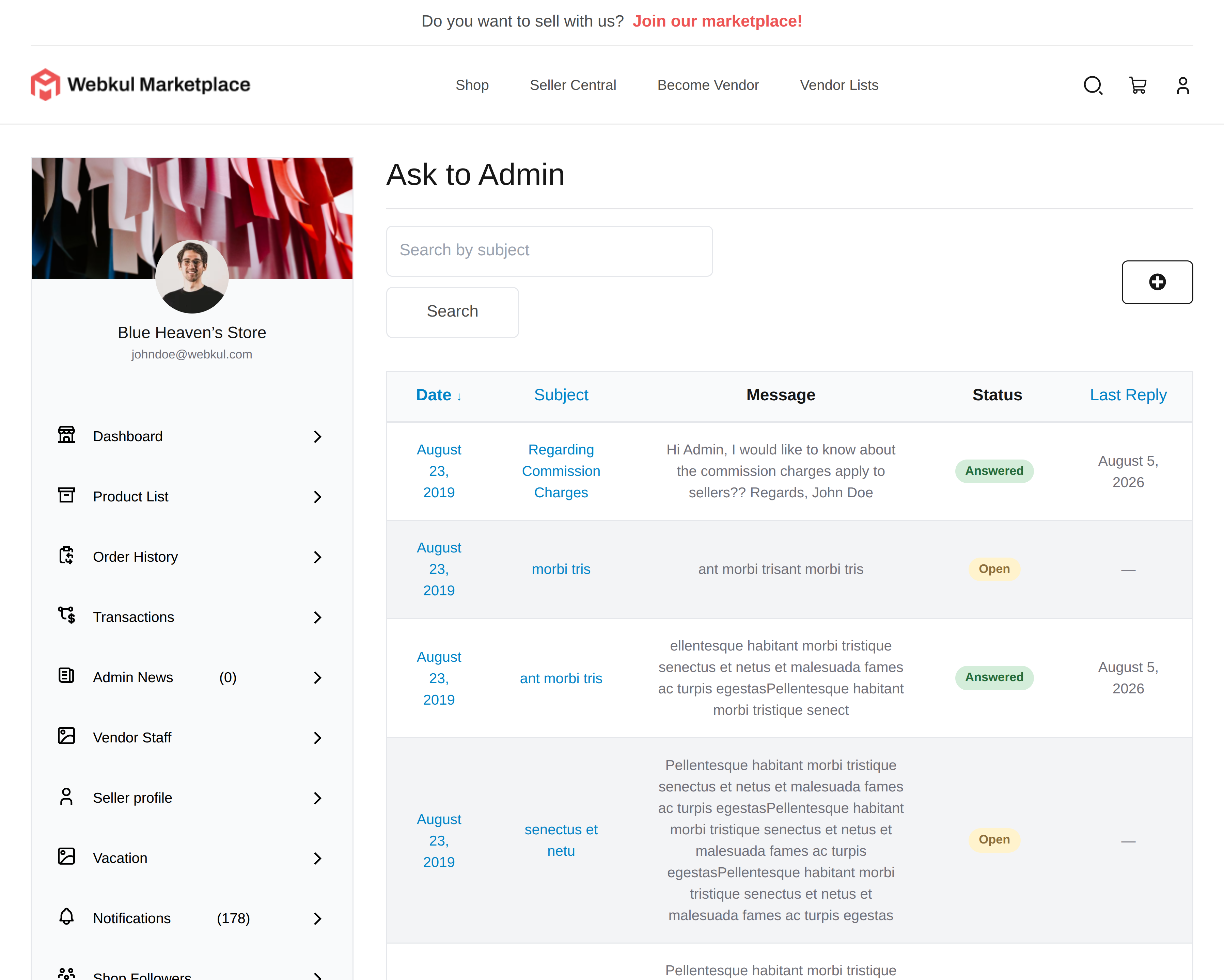Click the store banner image
Screen dimensions: 1224x980
[192, 218]
